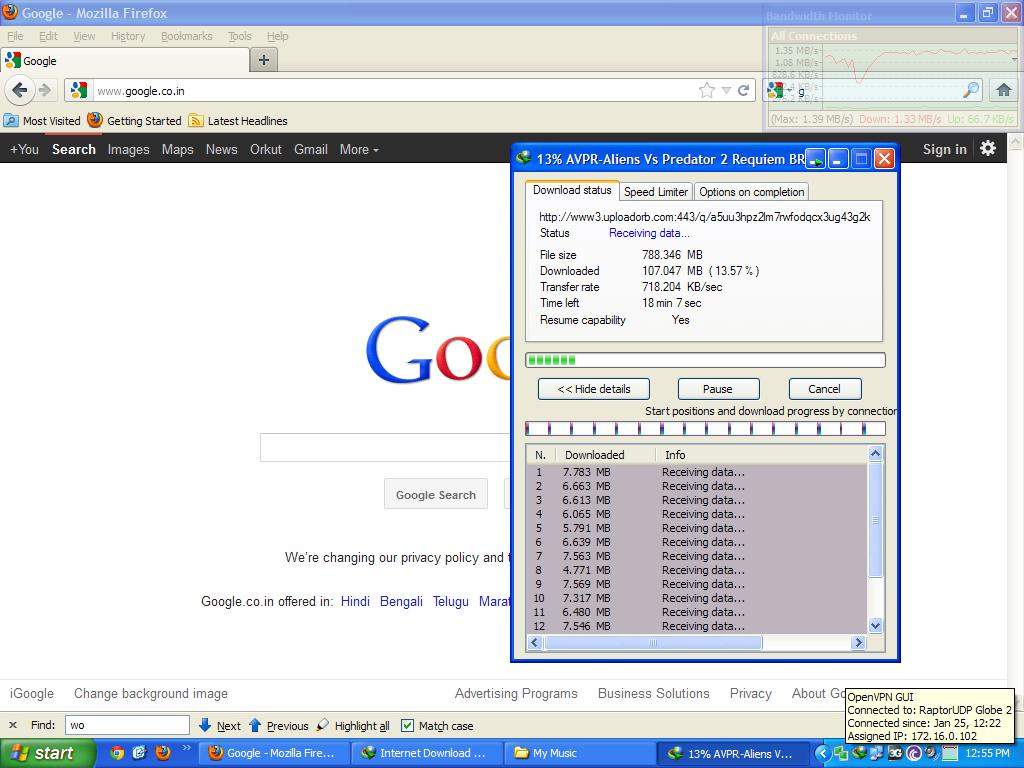Click the 3G tray icon

coord(895,753)
